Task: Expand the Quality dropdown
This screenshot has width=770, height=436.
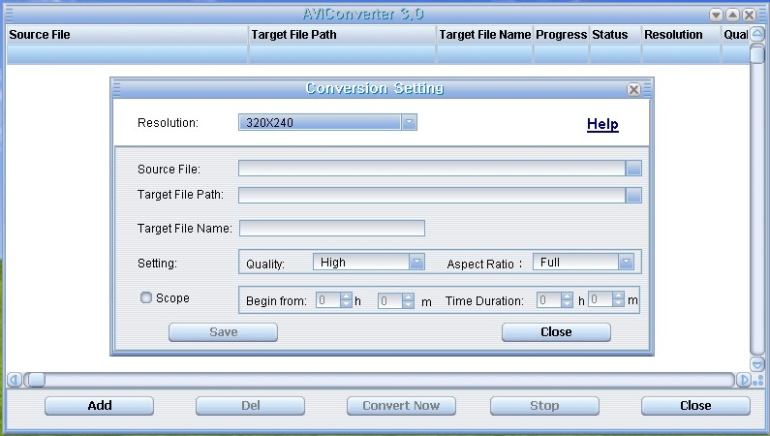Action: [416, 262]
